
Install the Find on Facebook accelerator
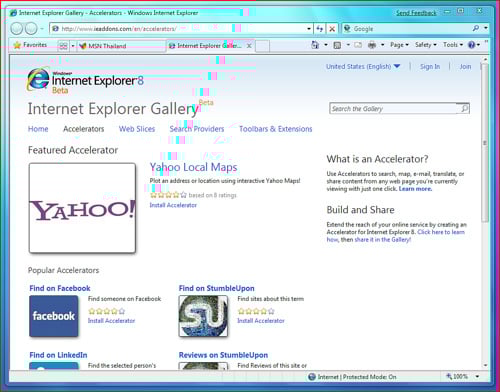tap(111, 321)
